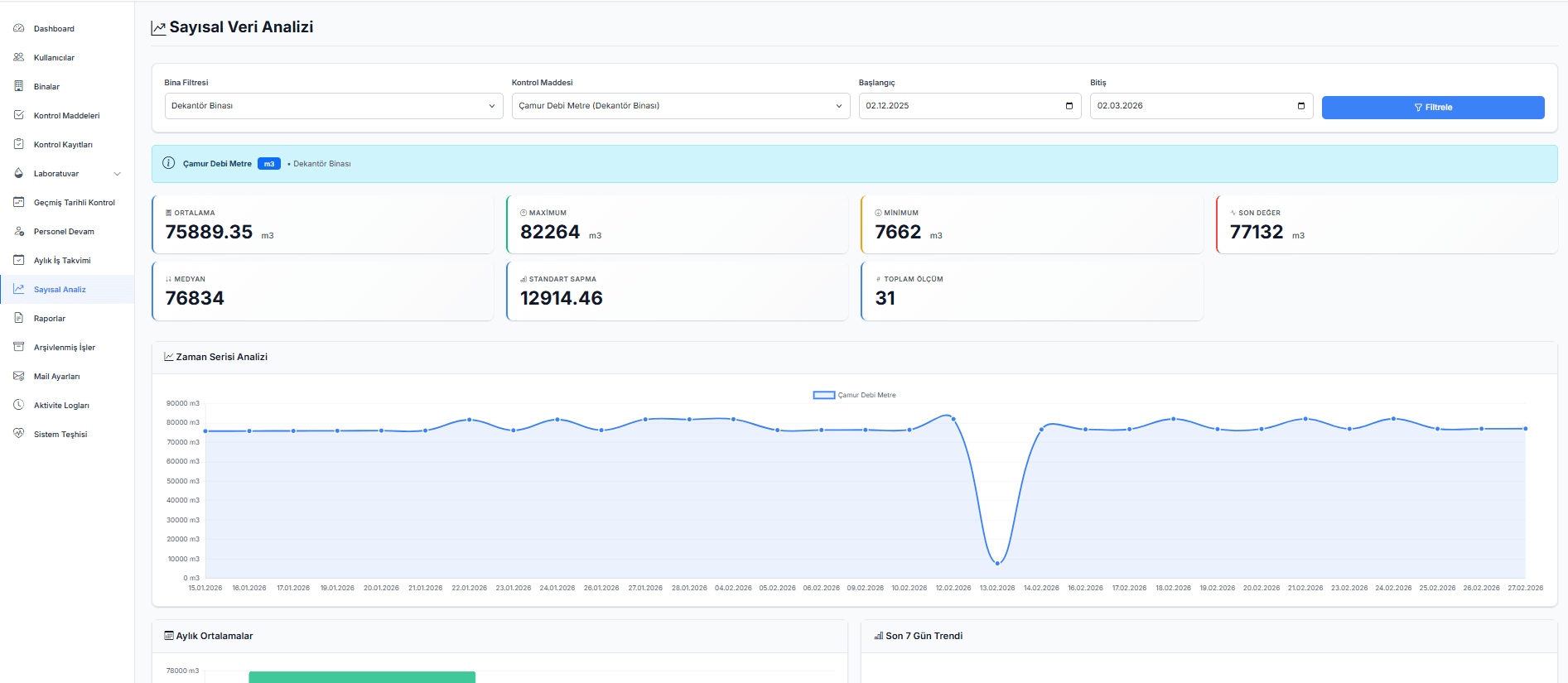Click the Kullanıcılar people icon

pyautogui.click(x=18, y=57)
